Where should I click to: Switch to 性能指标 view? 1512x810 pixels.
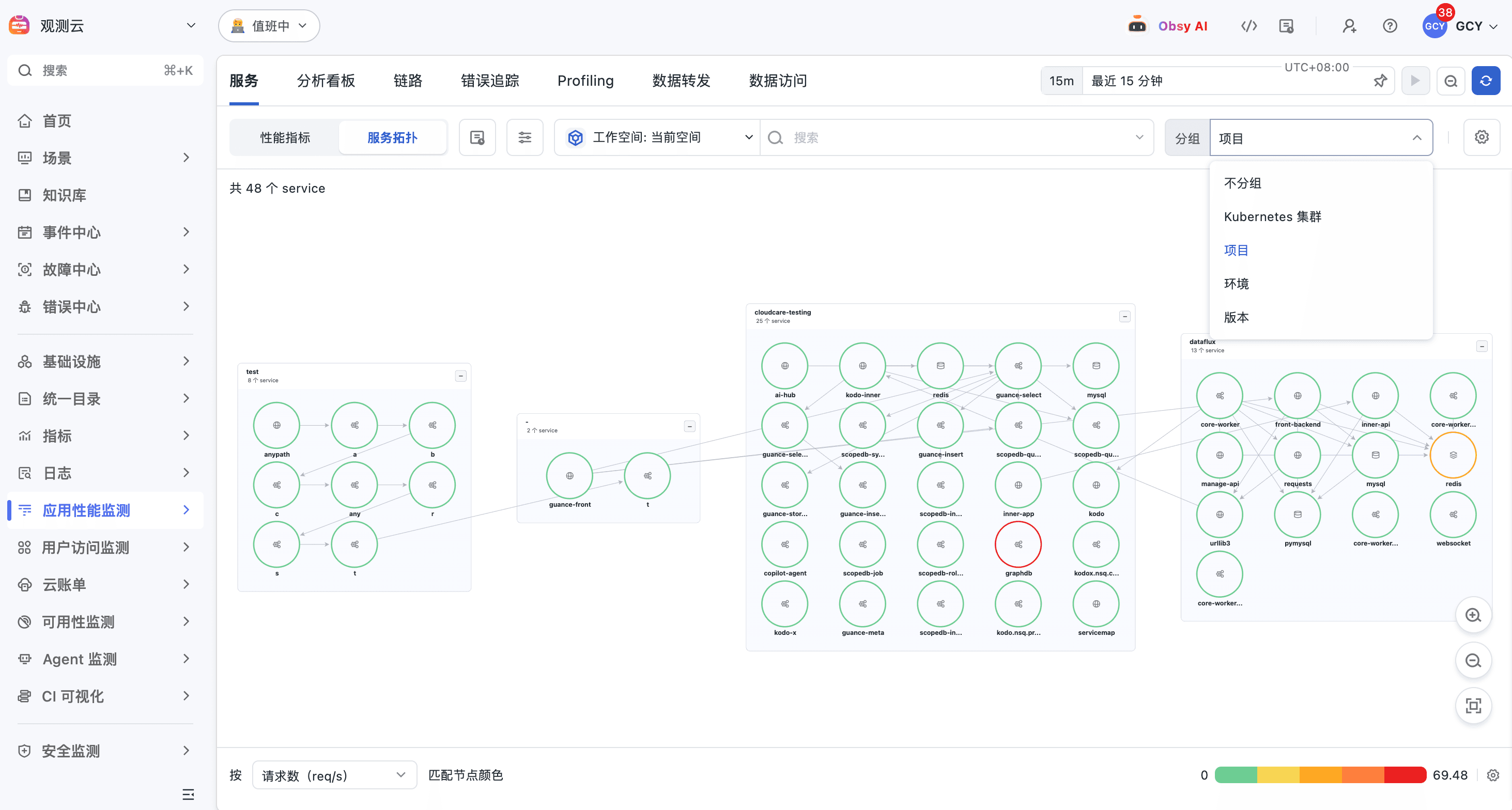click(285, 137)
